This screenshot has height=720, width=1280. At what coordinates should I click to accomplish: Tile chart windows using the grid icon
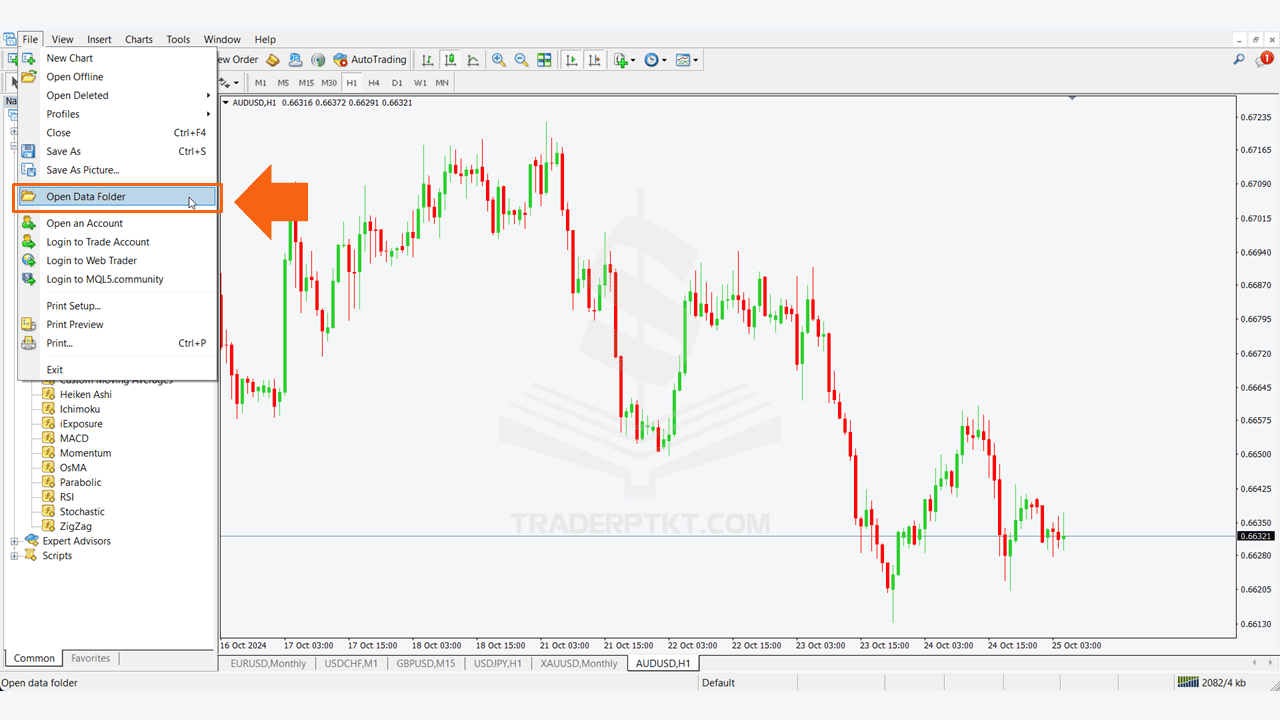(544, 60)
